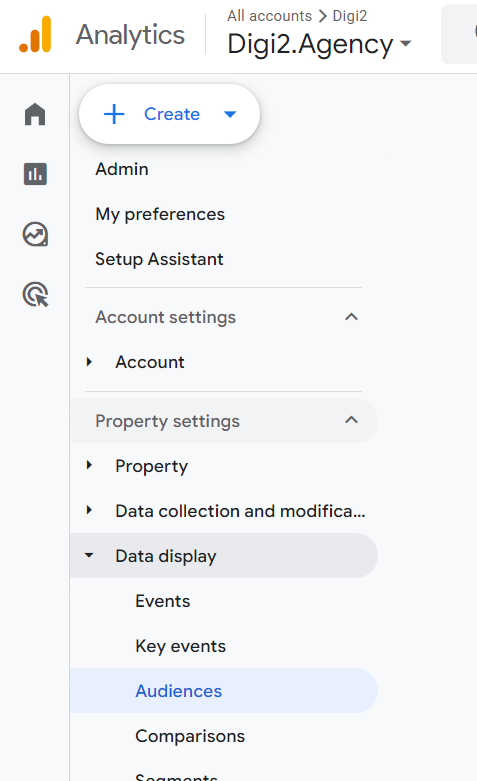Open the Explore trending chart icon
Viewport: 477px width, 781px height.
click(x=35, y=234)
